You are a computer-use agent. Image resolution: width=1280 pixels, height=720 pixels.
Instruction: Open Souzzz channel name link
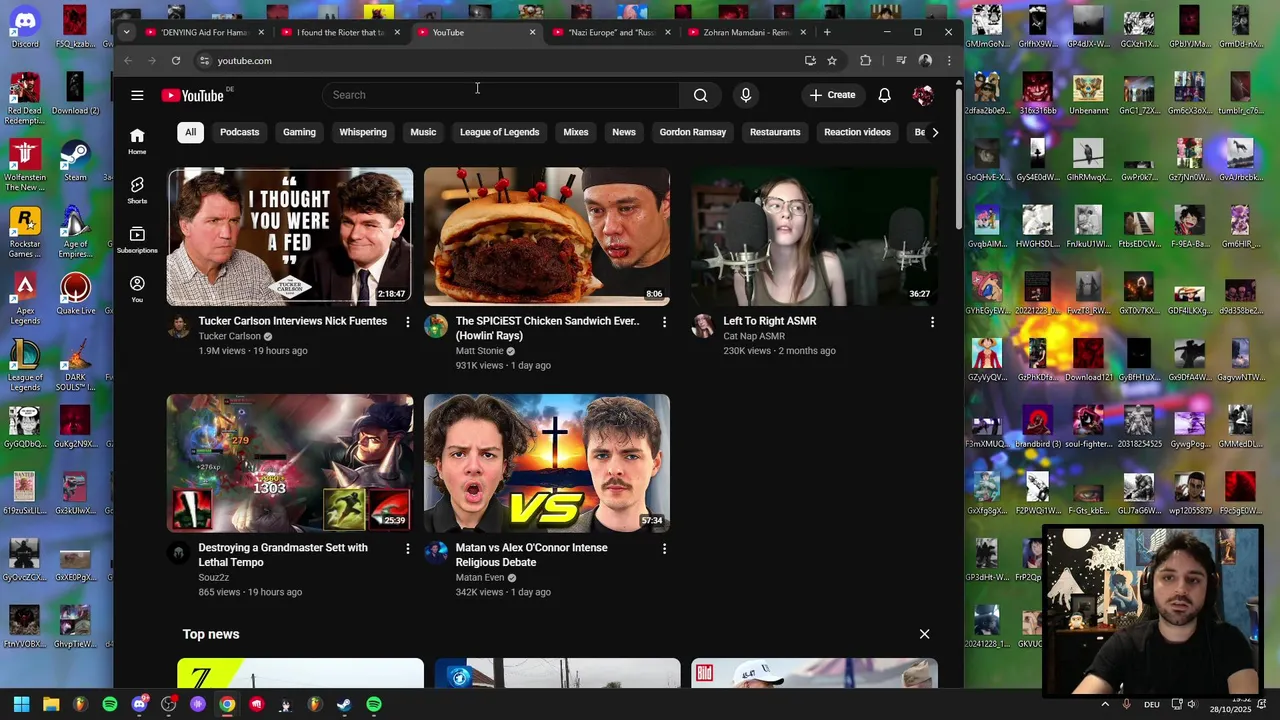pos(213,577)
